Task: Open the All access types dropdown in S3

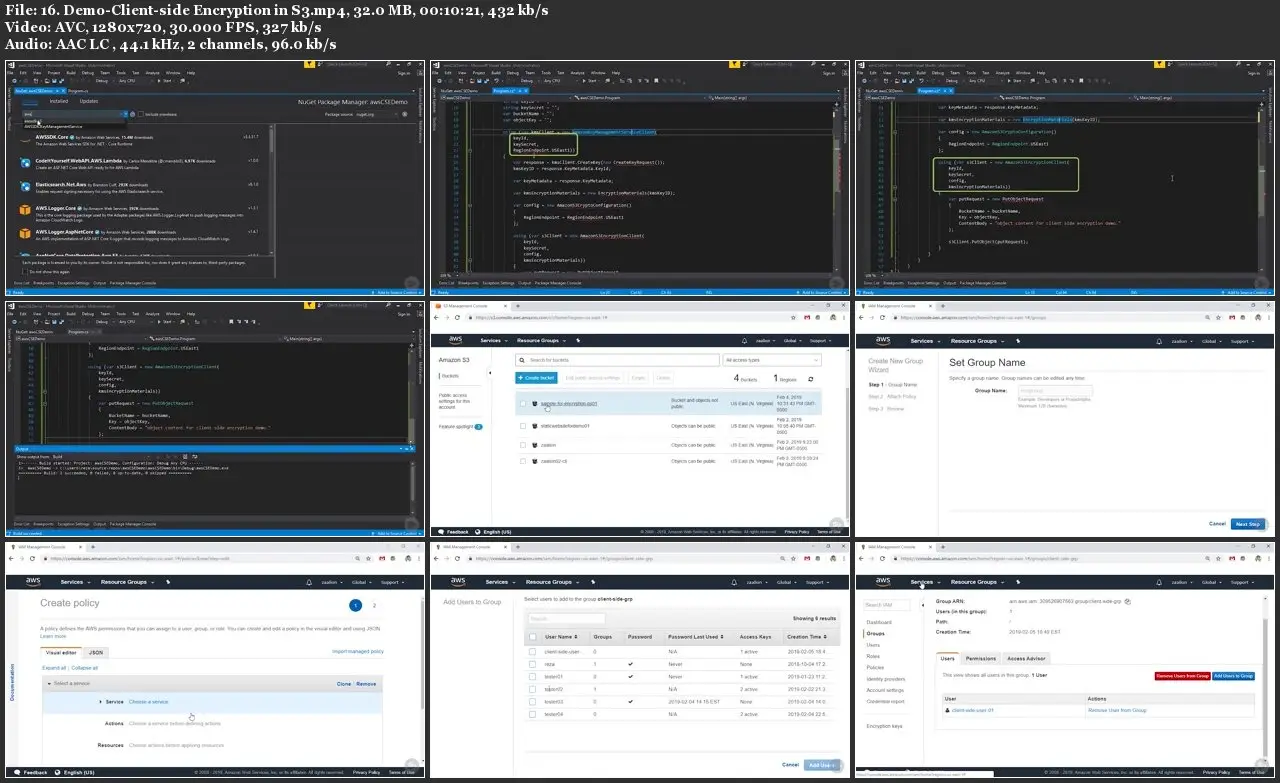Action: (x=774, y=360)
